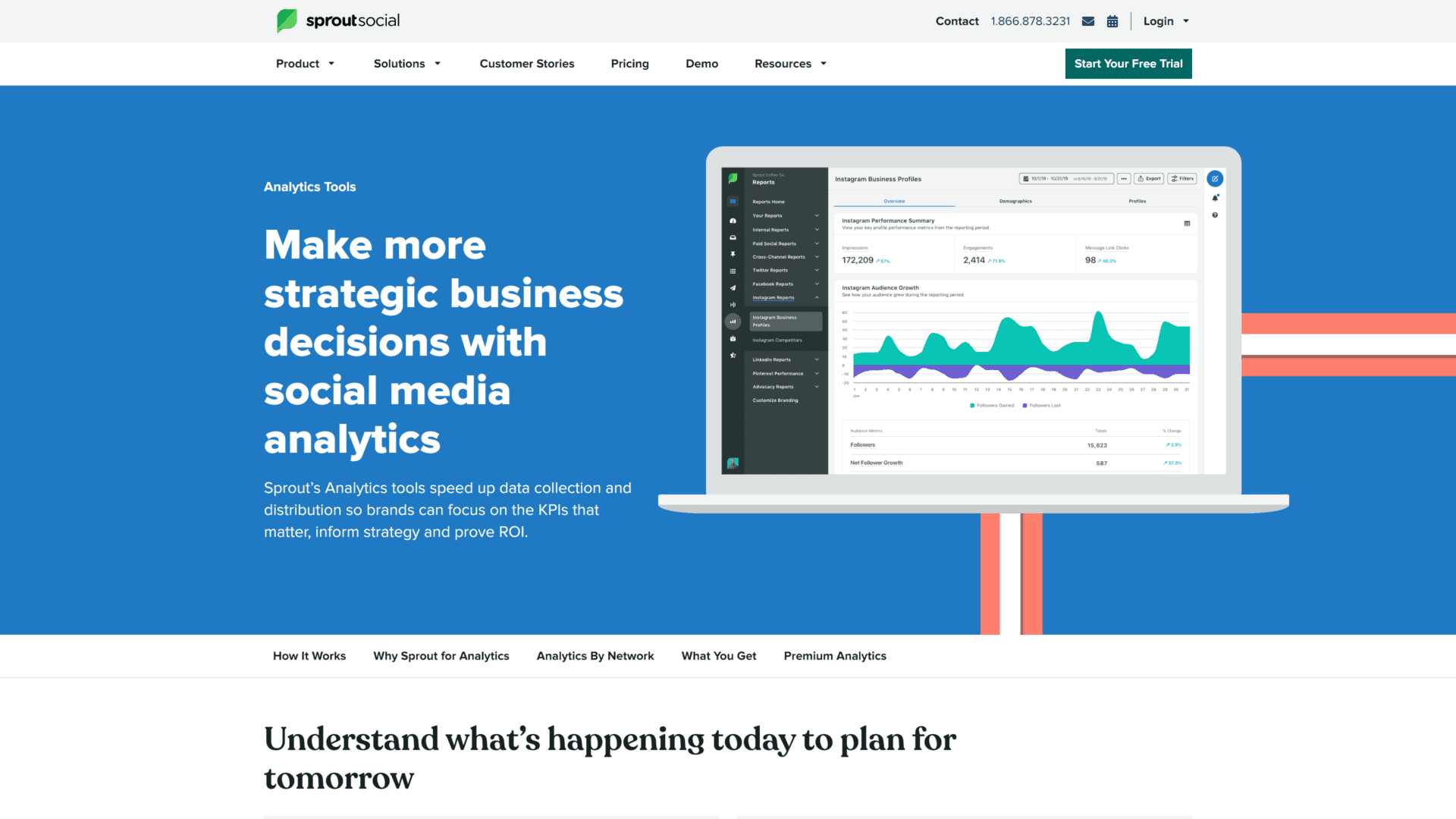
Task: Expand the Product navigation dropdown
Action: (304, 63)
